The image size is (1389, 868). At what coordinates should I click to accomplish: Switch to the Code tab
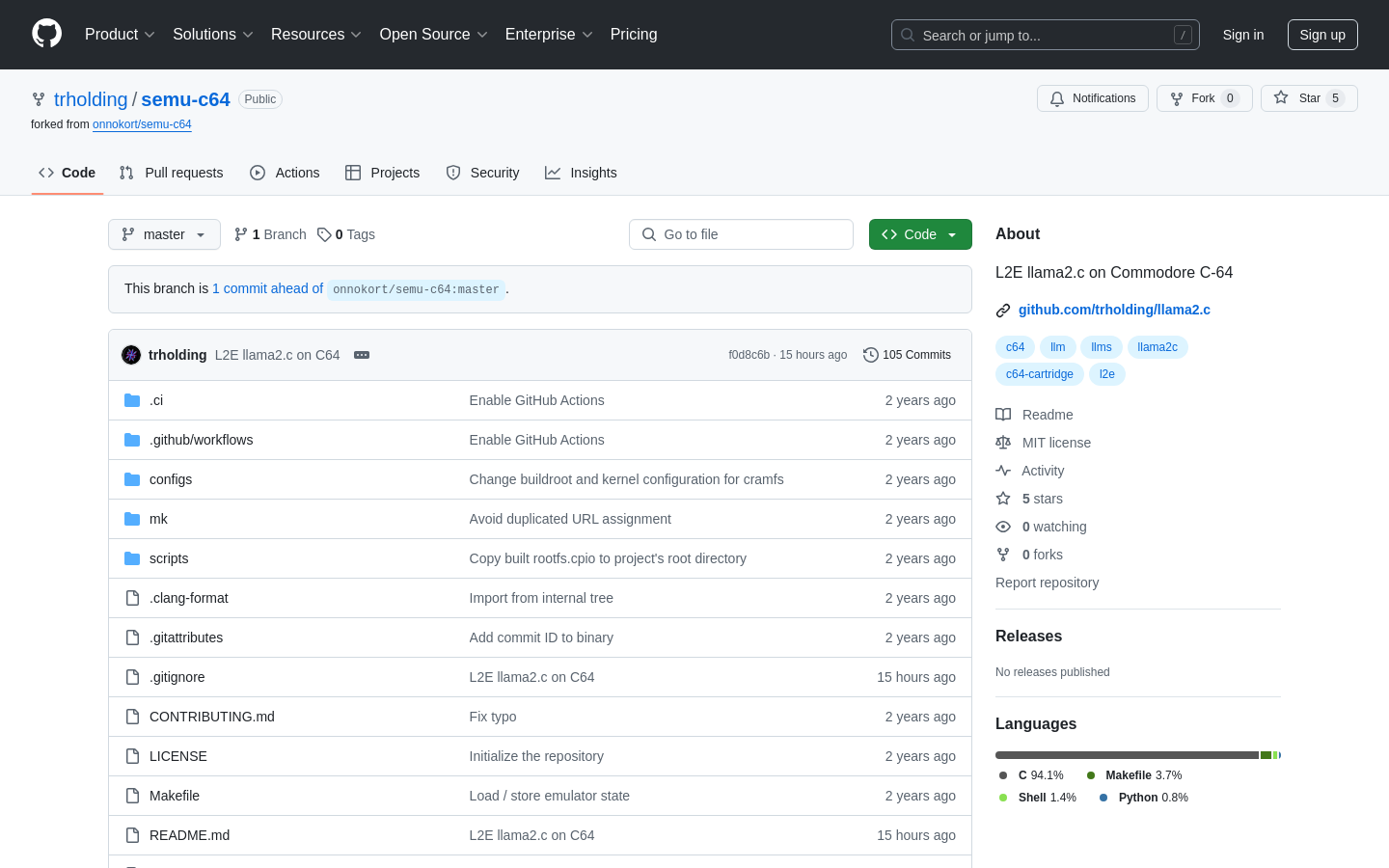pos(68,173)
